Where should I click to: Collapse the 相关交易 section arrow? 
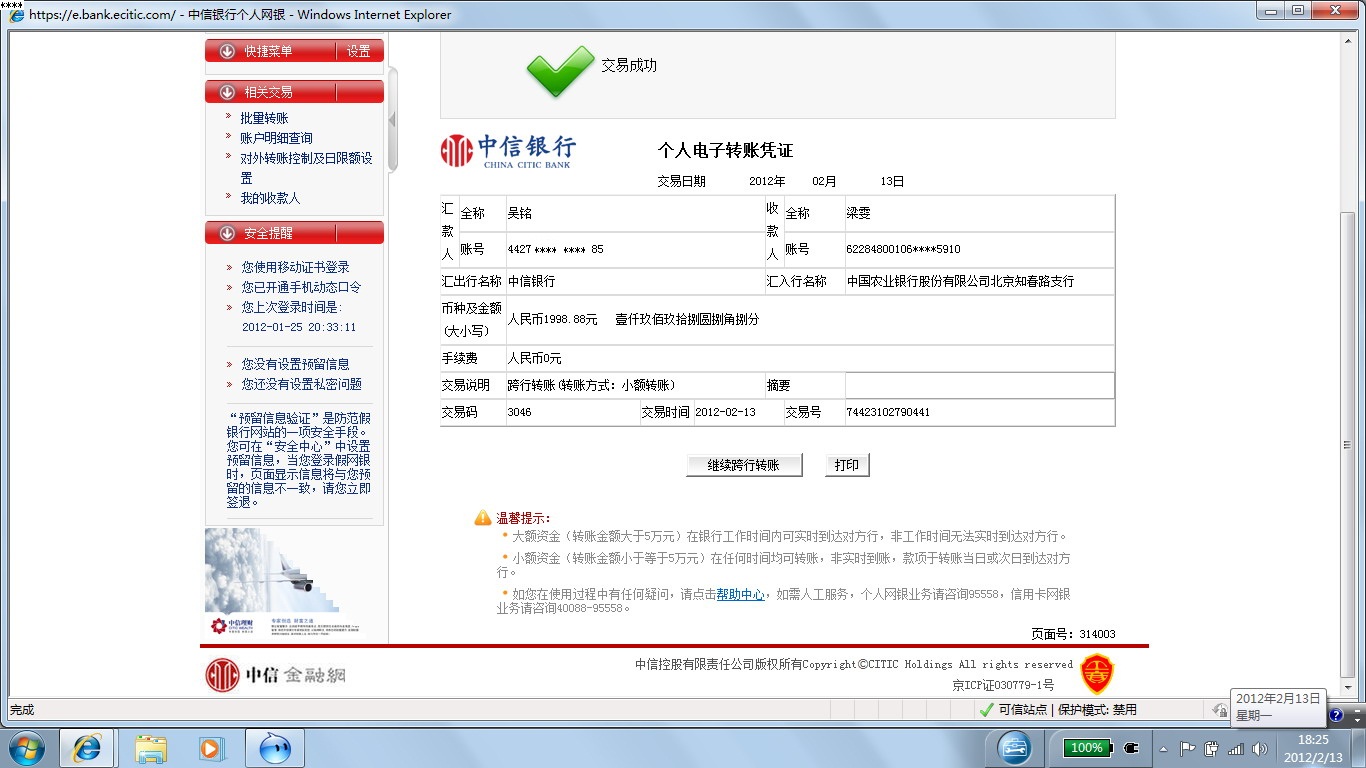click(x=227, y=92)
